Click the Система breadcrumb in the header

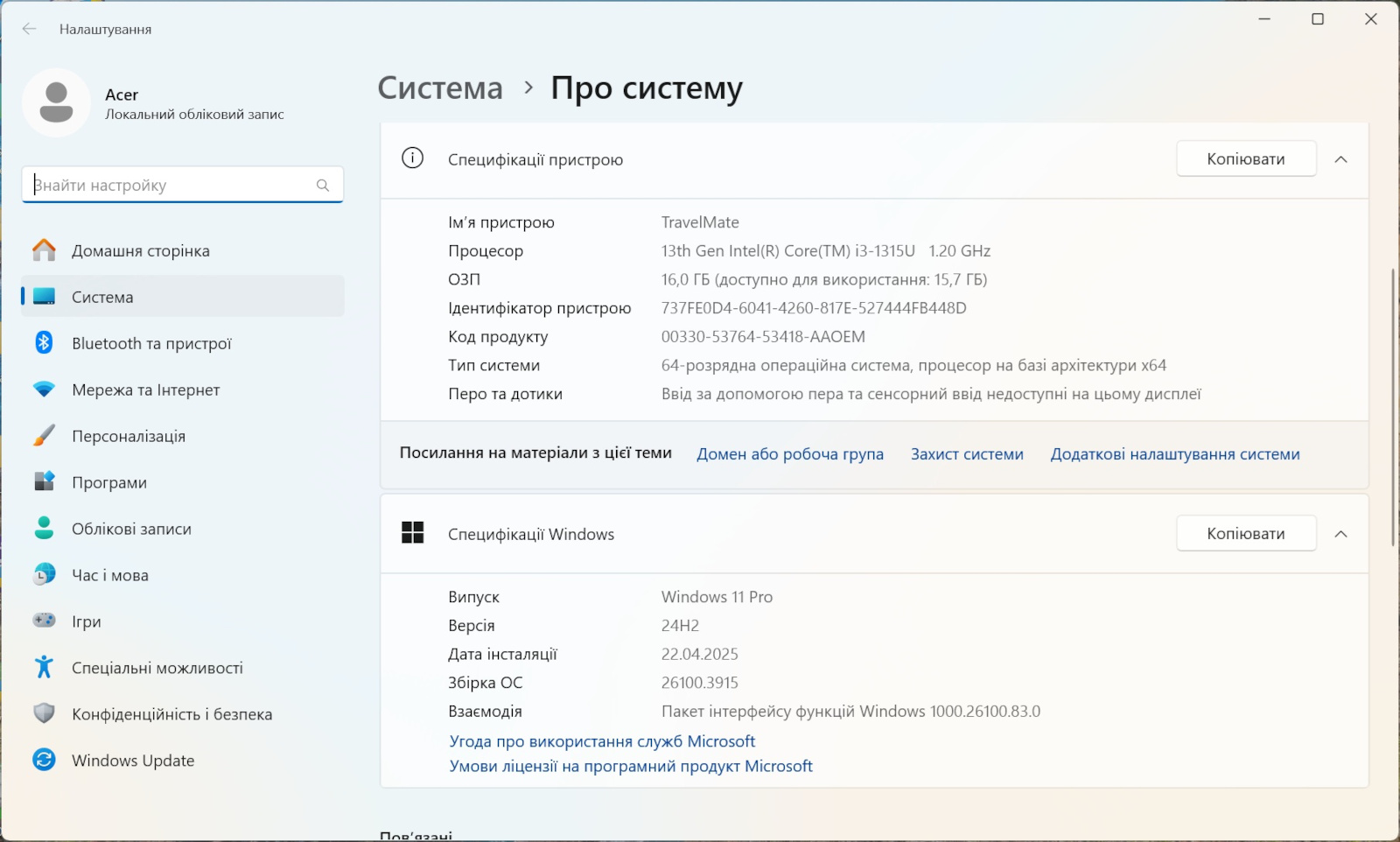(440, 88)
